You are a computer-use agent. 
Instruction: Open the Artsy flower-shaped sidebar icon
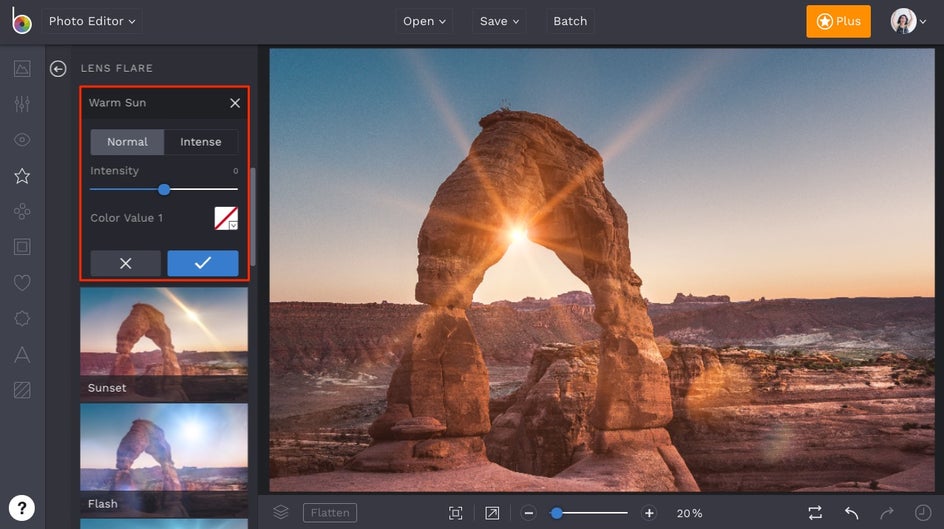[x=22, y=211]
